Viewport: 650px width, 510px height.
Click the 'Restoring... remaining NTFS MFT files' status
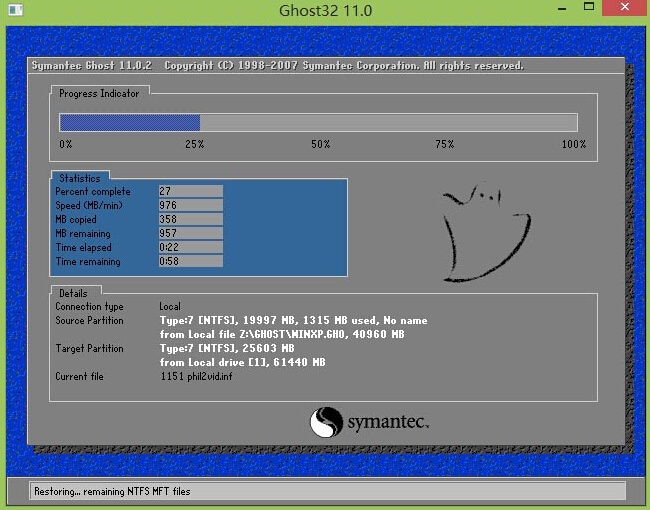pos(112,492)
